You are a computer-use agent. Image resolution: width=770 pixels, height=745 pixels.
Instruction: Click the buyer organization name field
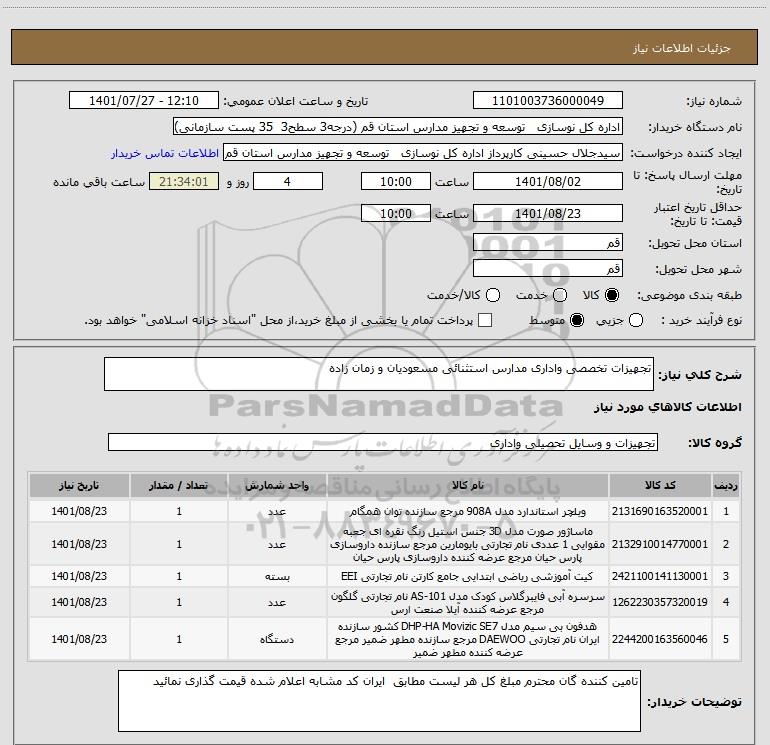pyautogui.click(x=398, y=127)
